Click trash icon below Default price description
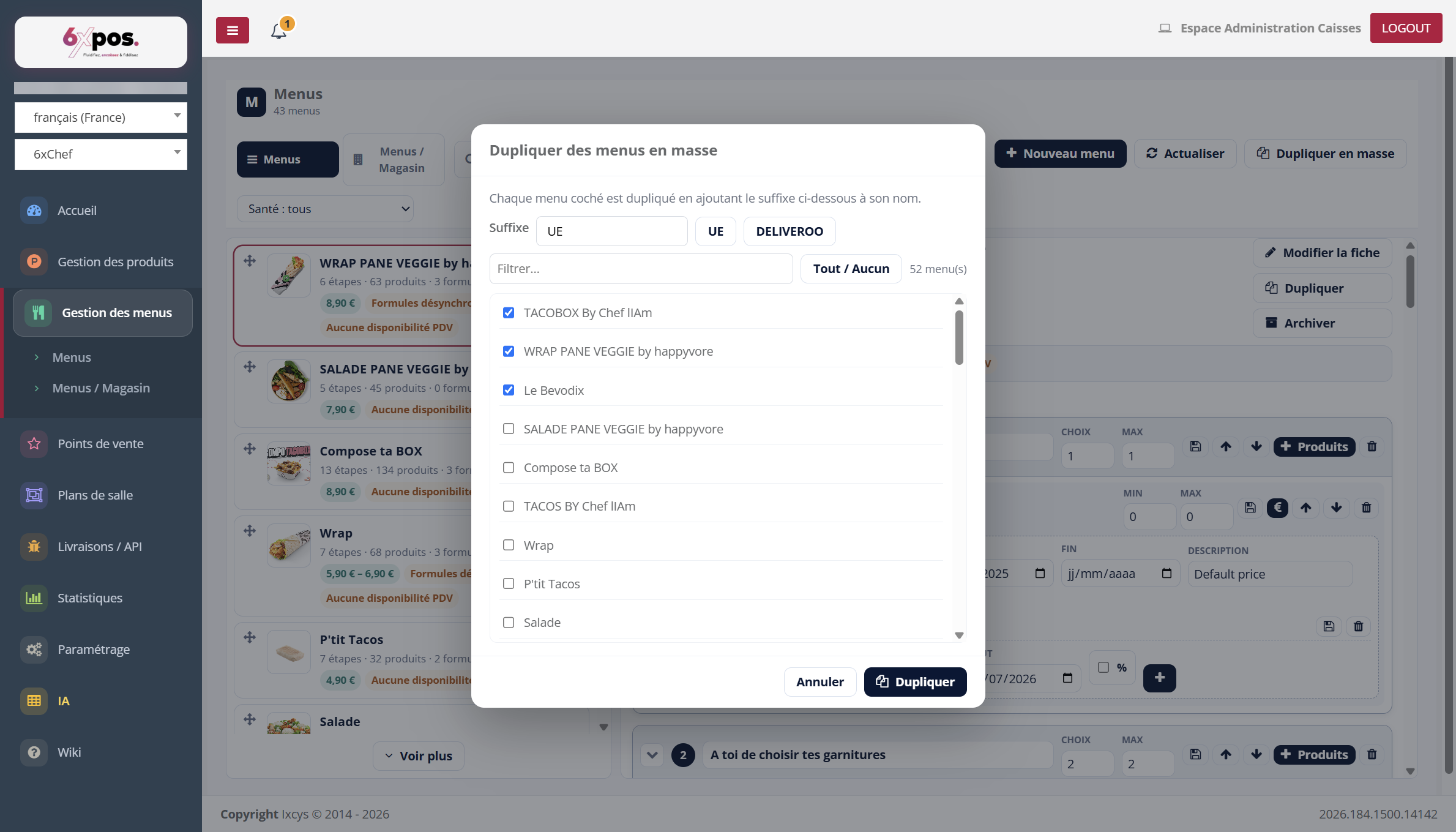The width and height of the screenshot is (1456, 832). click(x=1358, y=626)
